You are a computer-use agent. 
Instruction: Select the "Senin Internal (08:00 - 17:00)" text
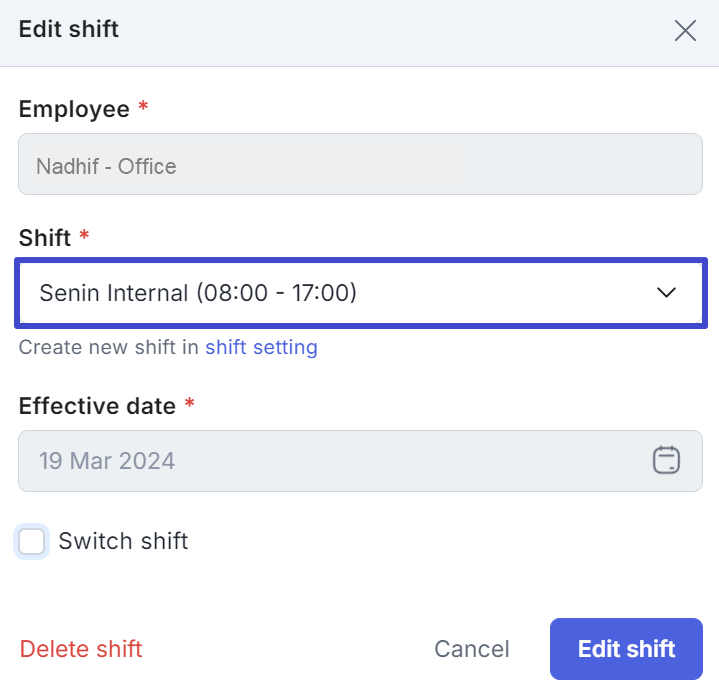[198, 293]
